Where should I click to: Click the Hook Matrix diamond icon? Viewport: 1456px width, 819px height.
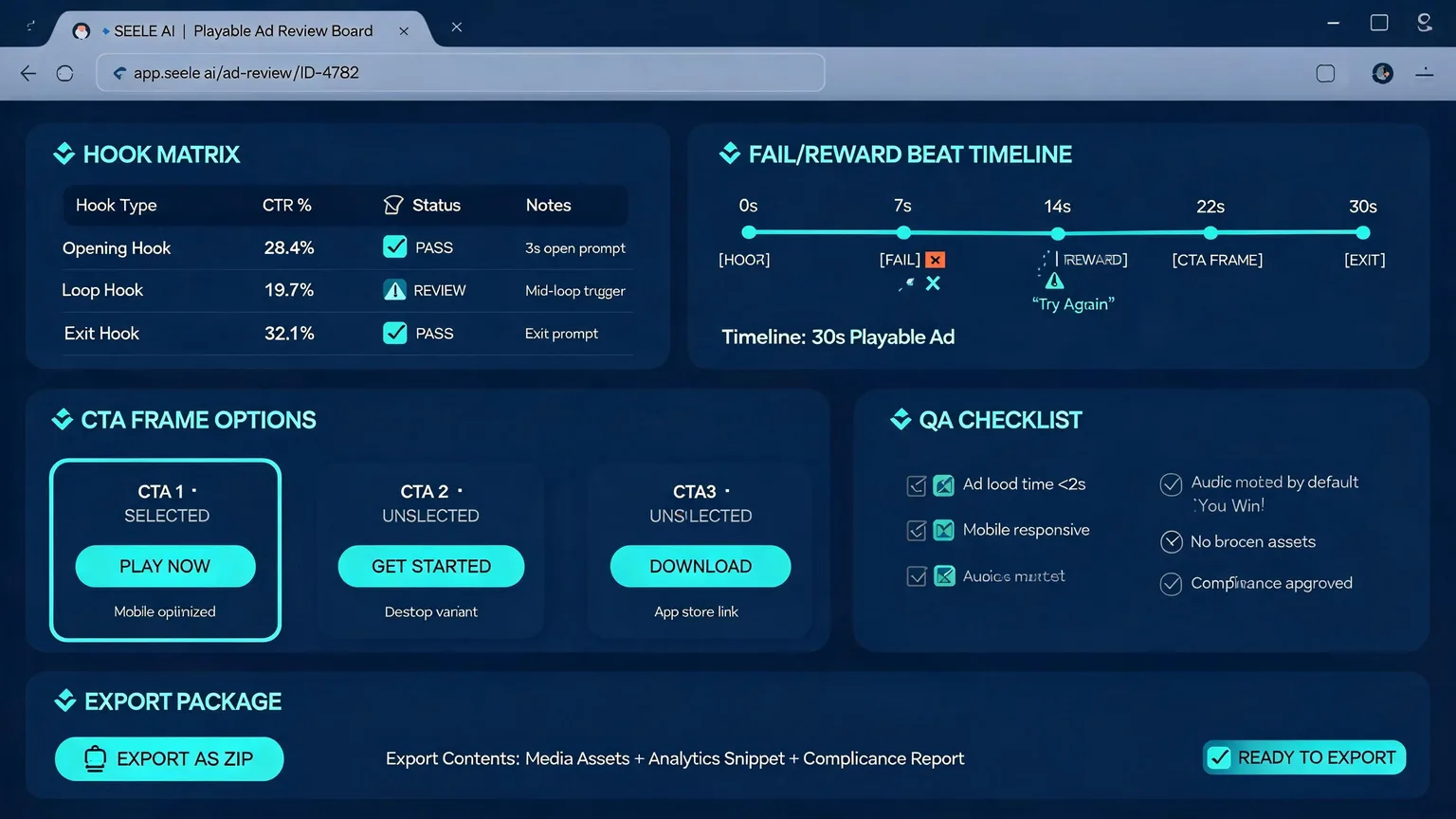click(64, 154)
